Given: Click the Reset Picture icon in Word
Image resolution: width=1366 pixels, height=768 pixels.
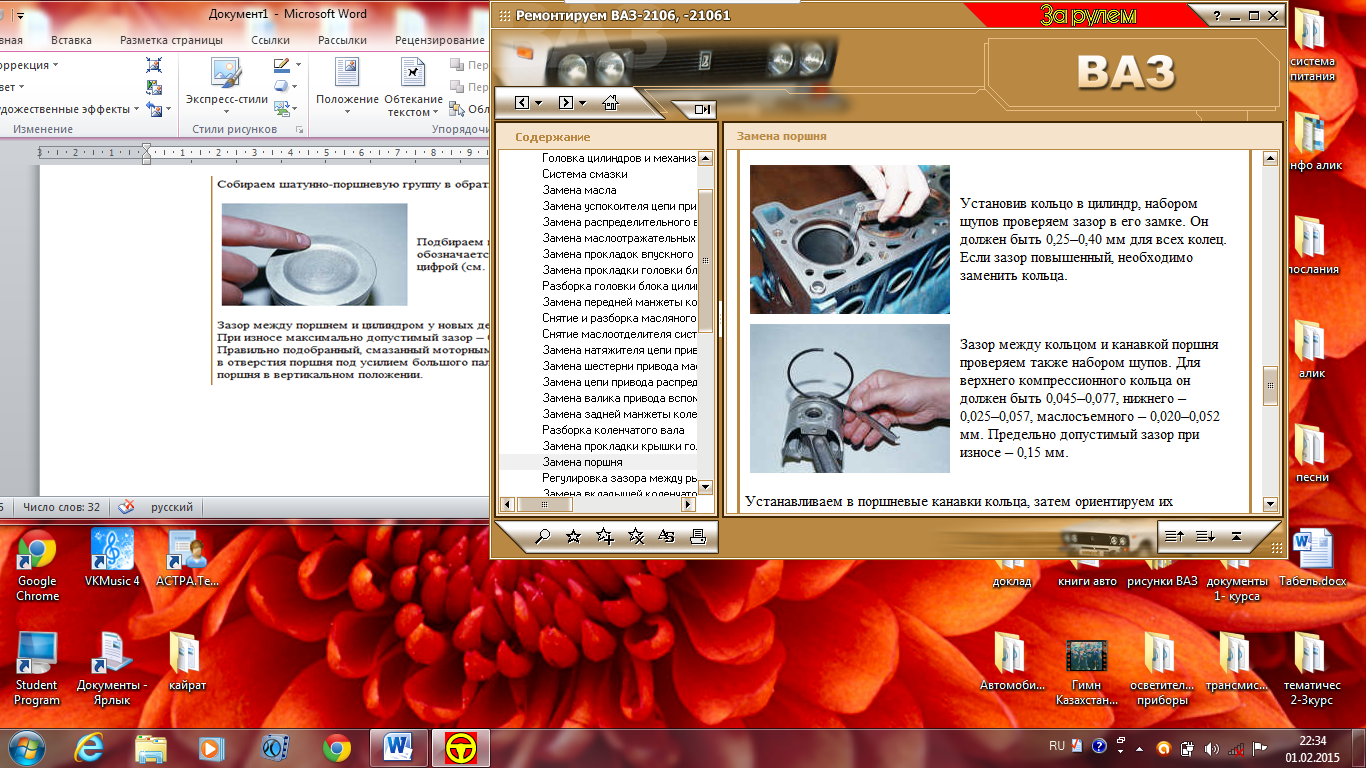Looking at the screenshot, I should click(152, 109).
